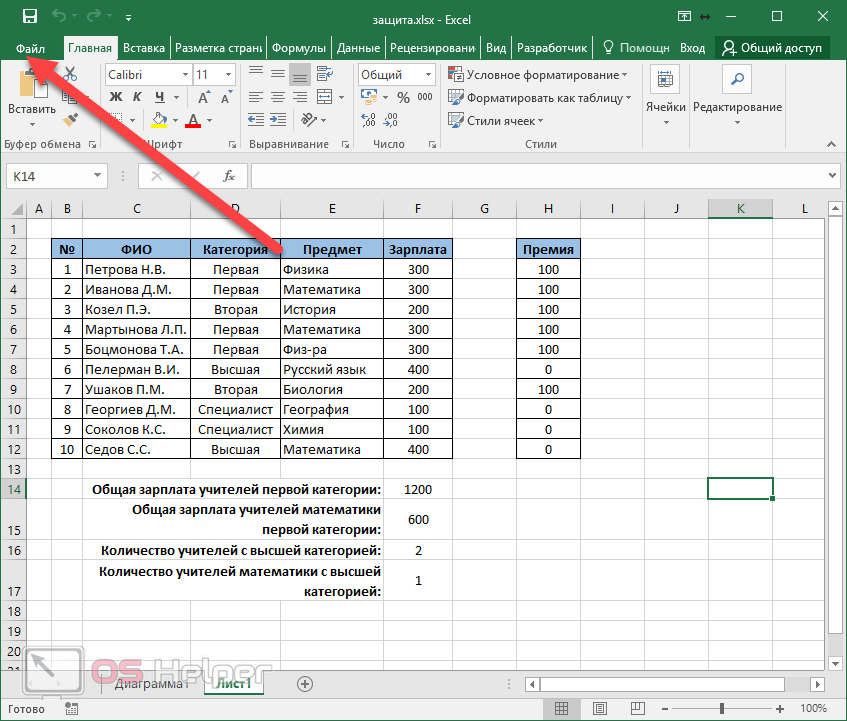Toggle bold Ж formatting
This screenshot has width=847, height=721.
(x=116, y=97)
